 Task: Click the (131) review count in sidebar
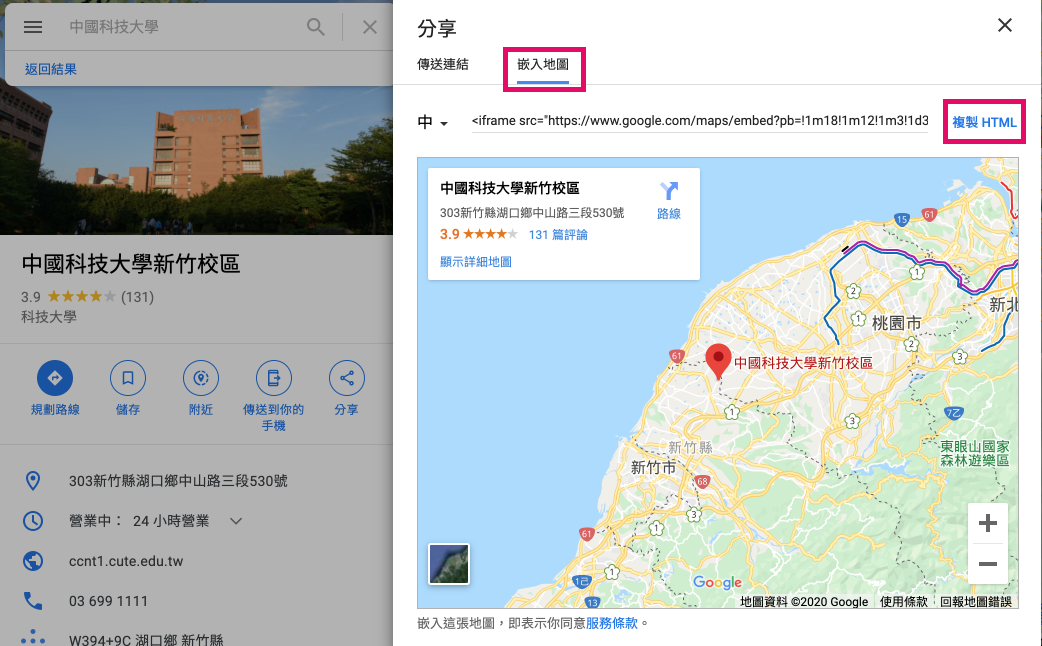coord(138,297)
